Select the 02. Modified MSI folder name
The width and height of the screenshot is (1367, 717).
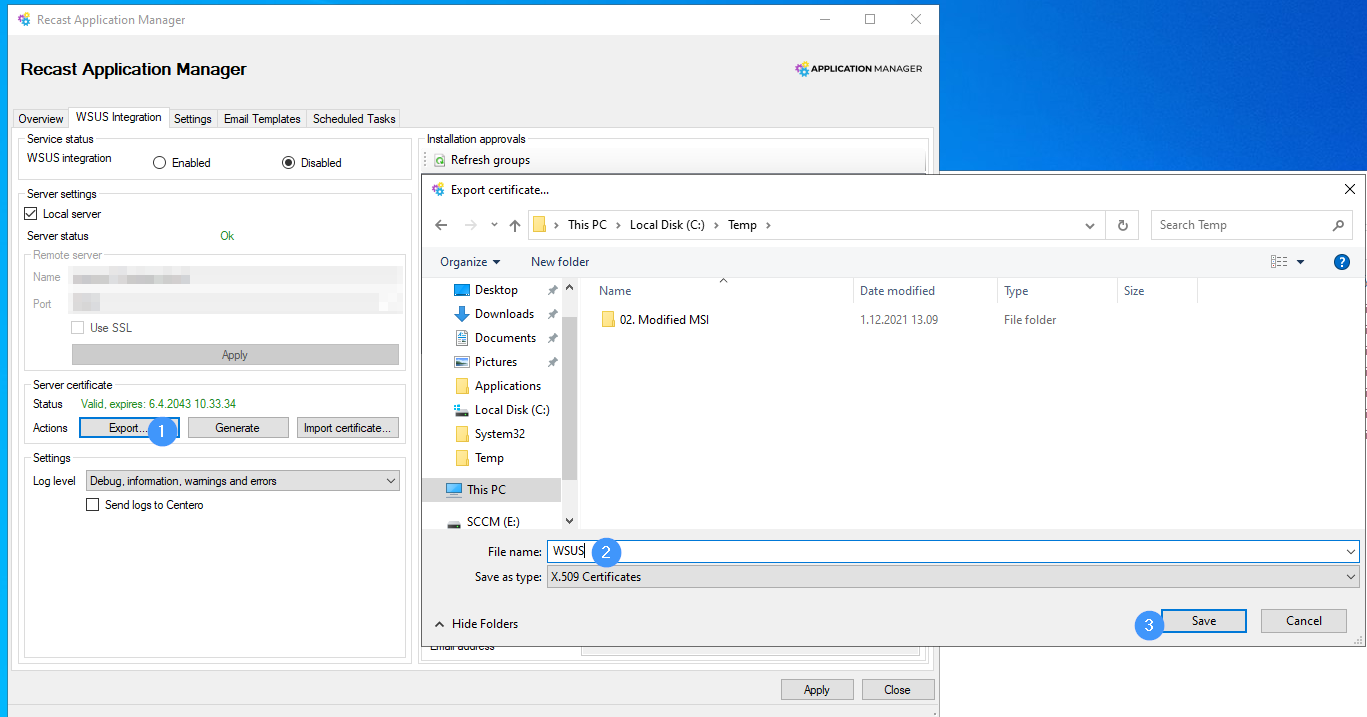(x=664, y=320)
